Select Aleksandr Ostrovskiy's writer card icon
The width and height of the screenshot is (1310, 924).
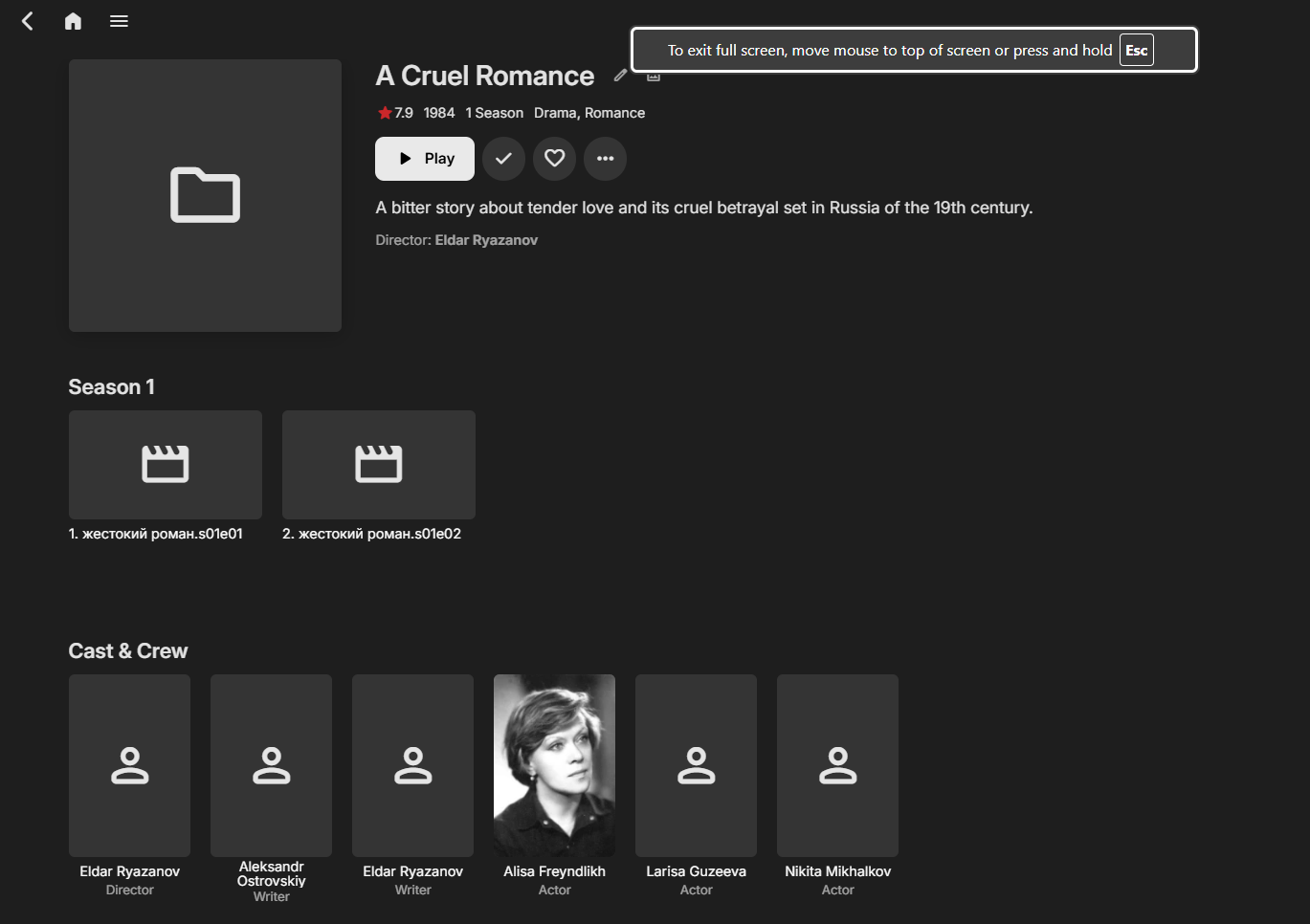click(271, 765)
